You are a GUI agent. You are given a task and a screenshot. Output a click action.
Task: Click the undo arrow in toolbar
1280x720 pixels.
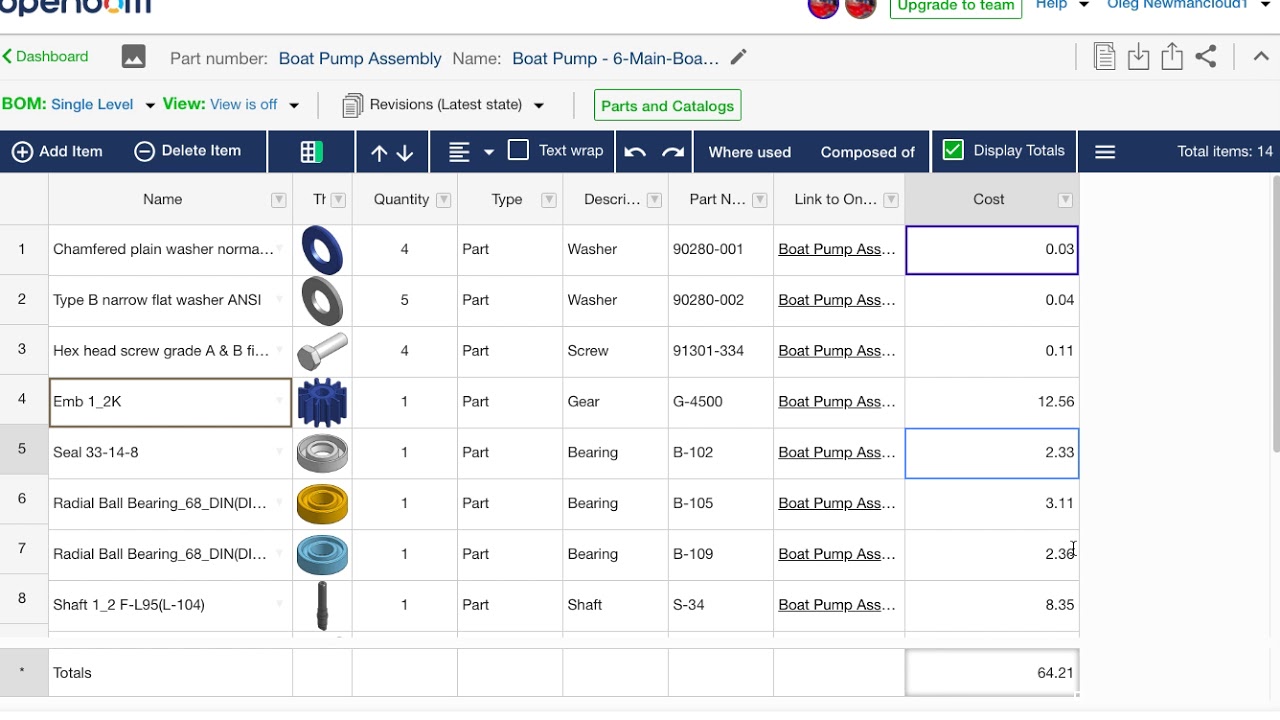(x=634, y=152)
